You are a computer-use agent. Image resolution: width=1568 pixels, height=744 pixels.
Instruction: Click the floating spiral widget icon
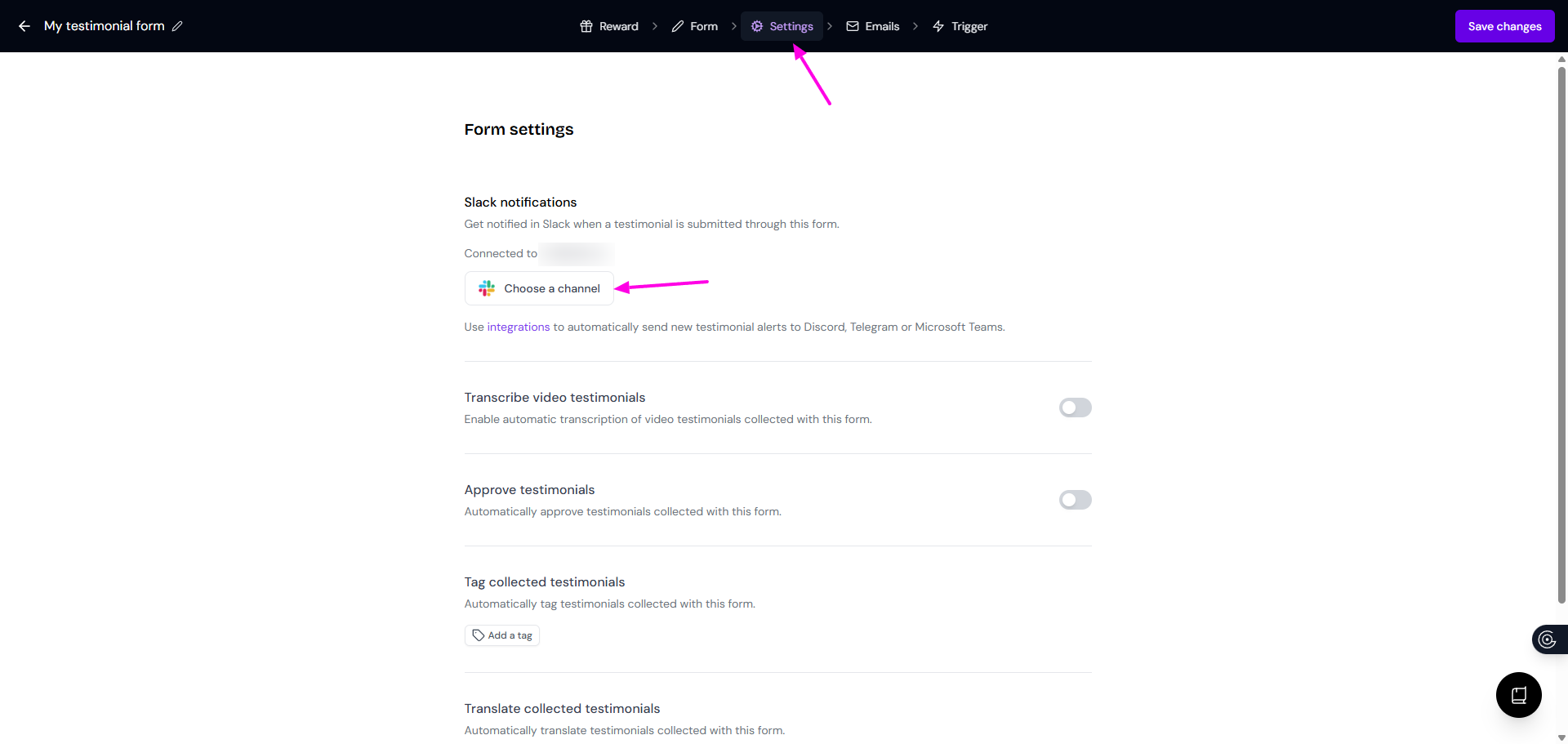tap(1547, 639)
